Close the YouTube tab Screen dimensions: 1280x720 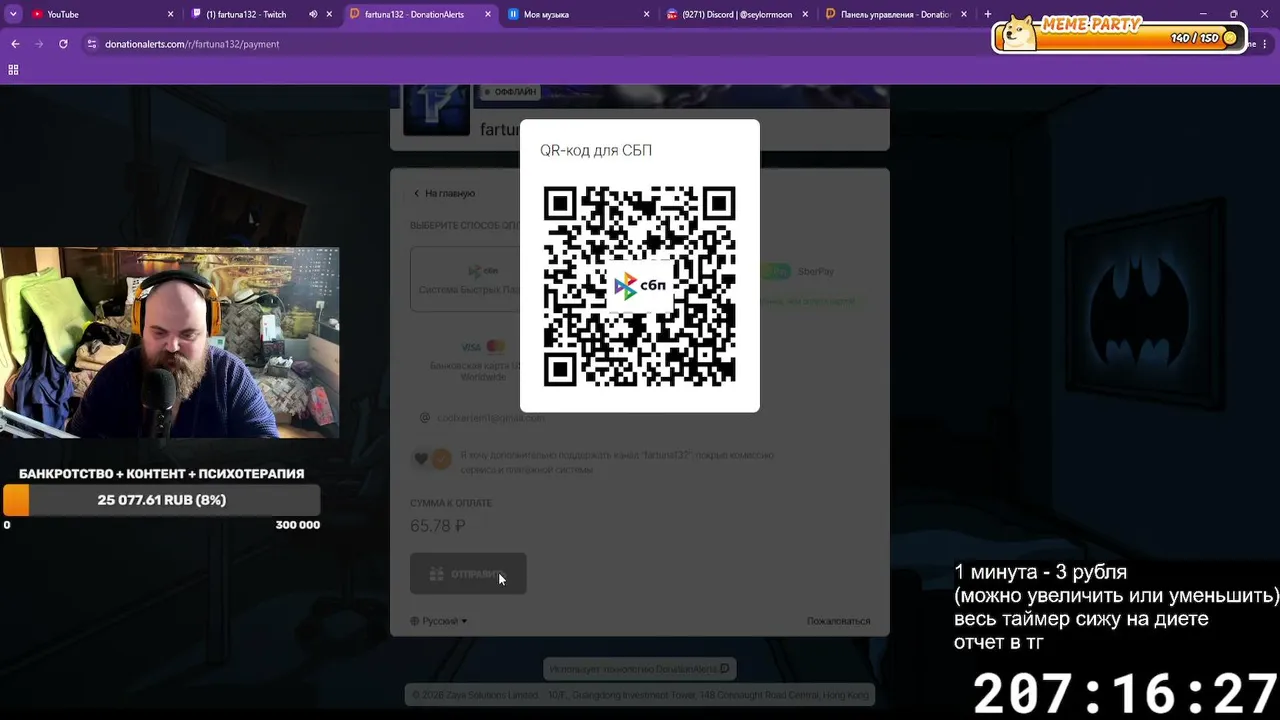(171, 14)
